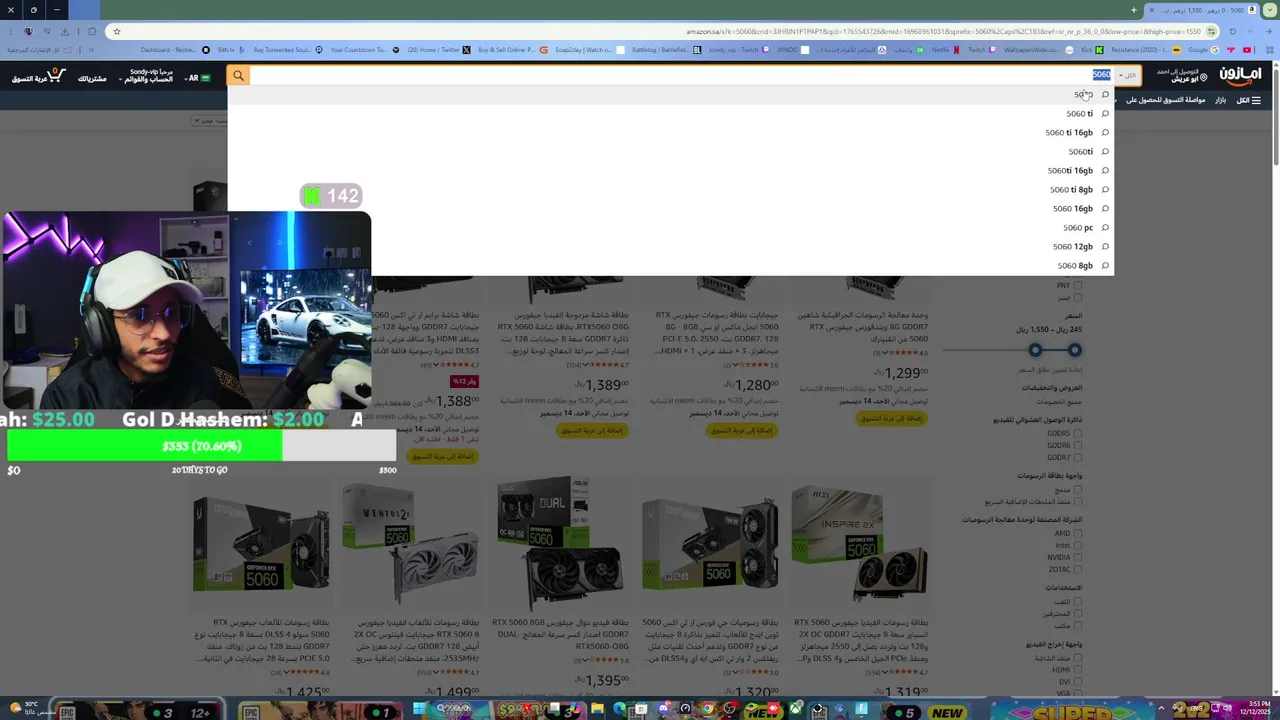Screen dimensions: 1280x720
Task: Open the AR language selector dropdown
Action: (196, 78)
